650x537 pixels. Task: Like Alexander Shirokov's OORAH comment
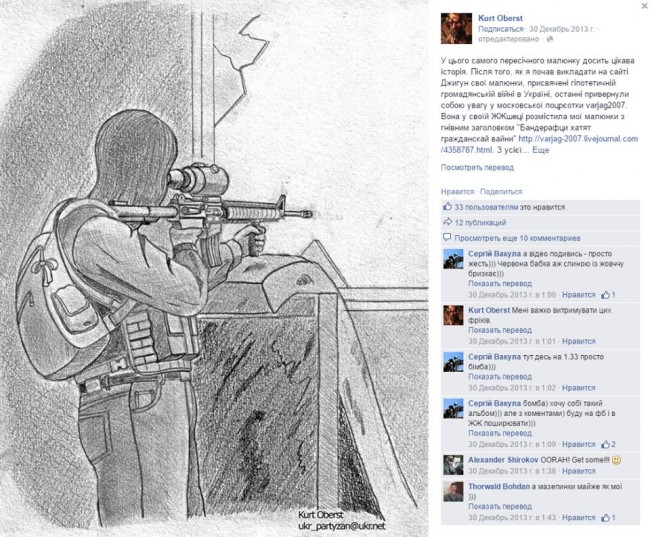579,471
